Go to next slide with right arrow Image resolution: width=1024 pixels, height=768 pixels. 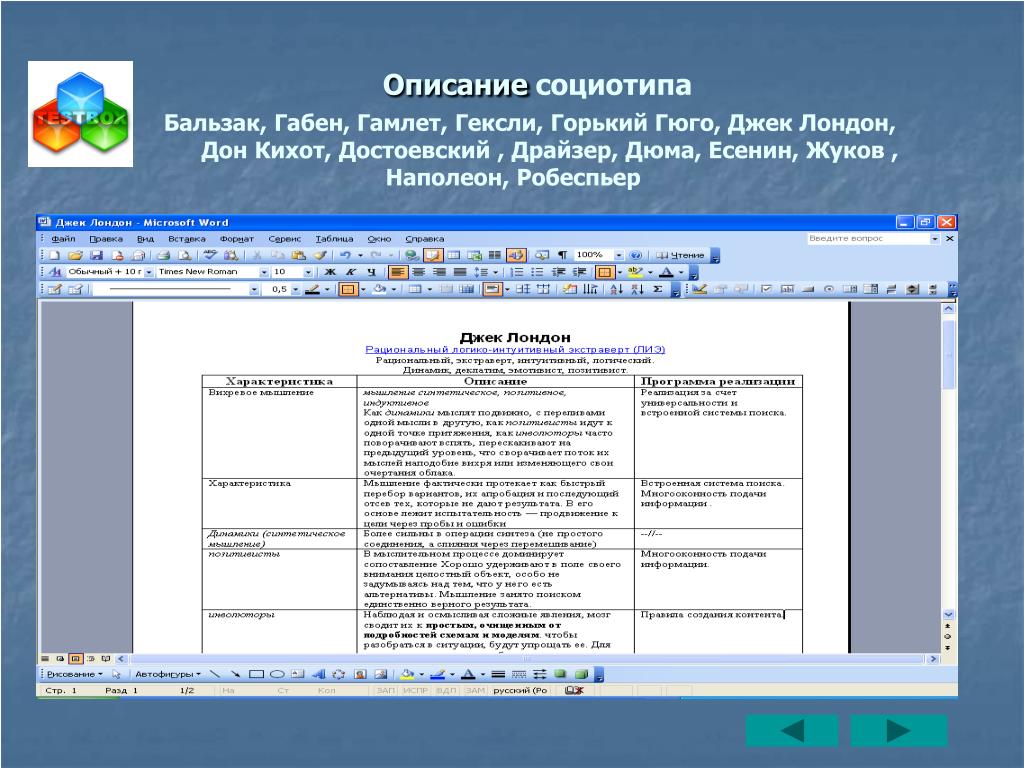pos(898,730)
